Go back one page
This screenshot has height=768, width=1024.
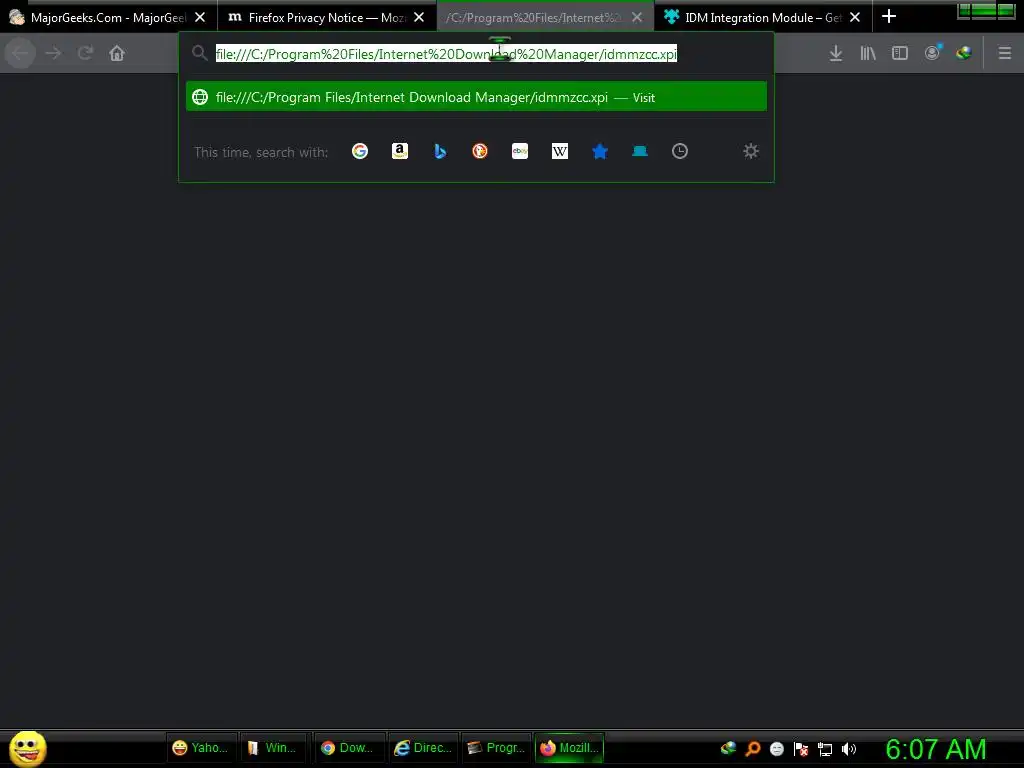point(20,53)
